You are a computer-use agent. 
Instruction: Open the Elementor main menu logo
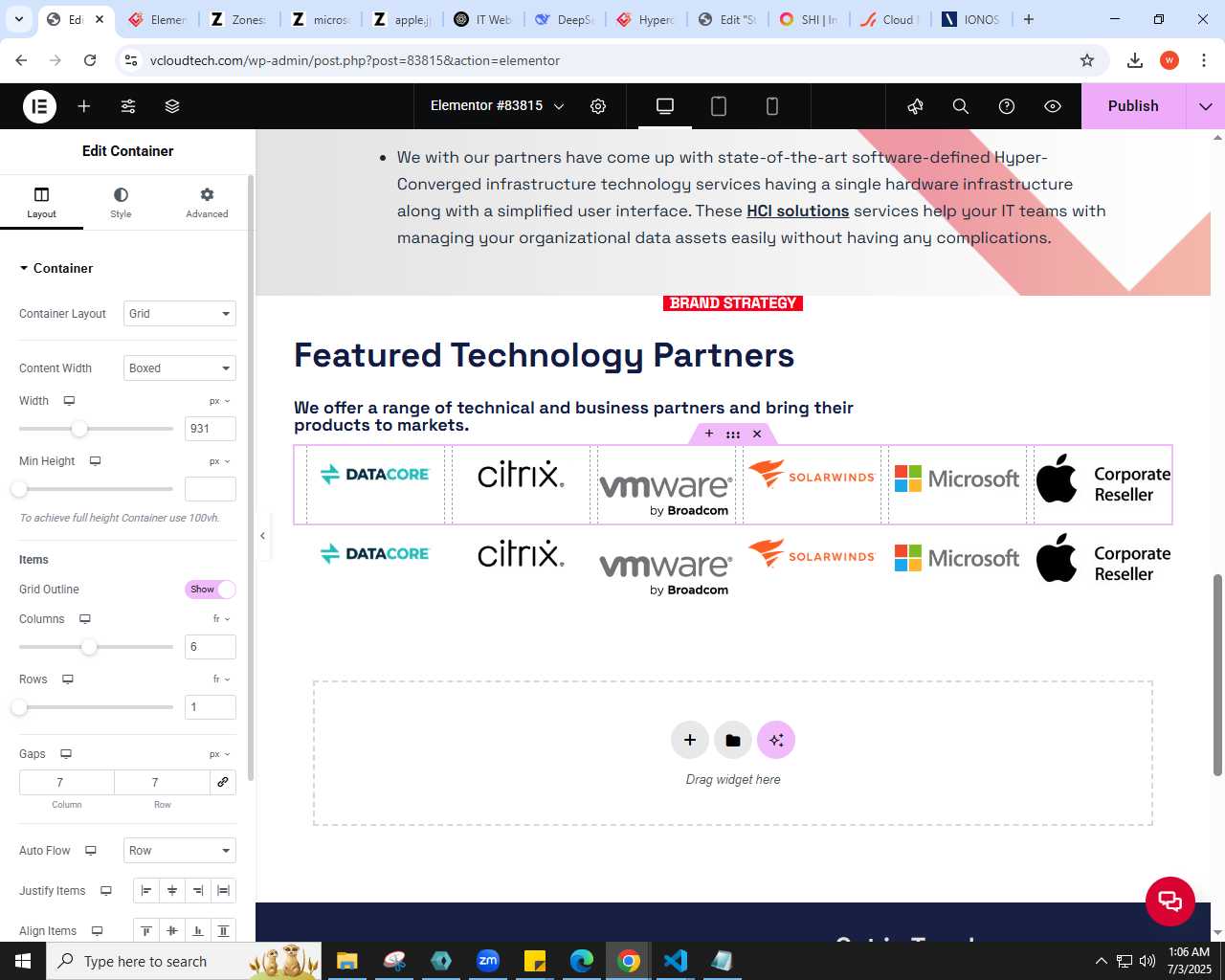pos(39,106)
